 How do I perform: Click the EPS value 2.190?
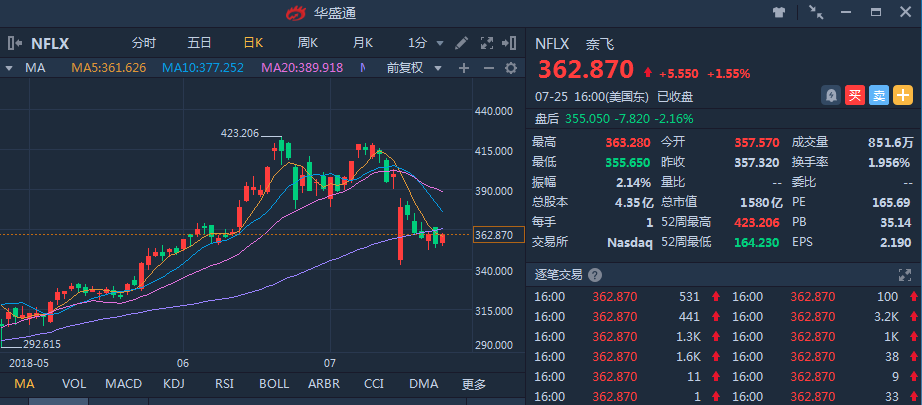point(896,242)
